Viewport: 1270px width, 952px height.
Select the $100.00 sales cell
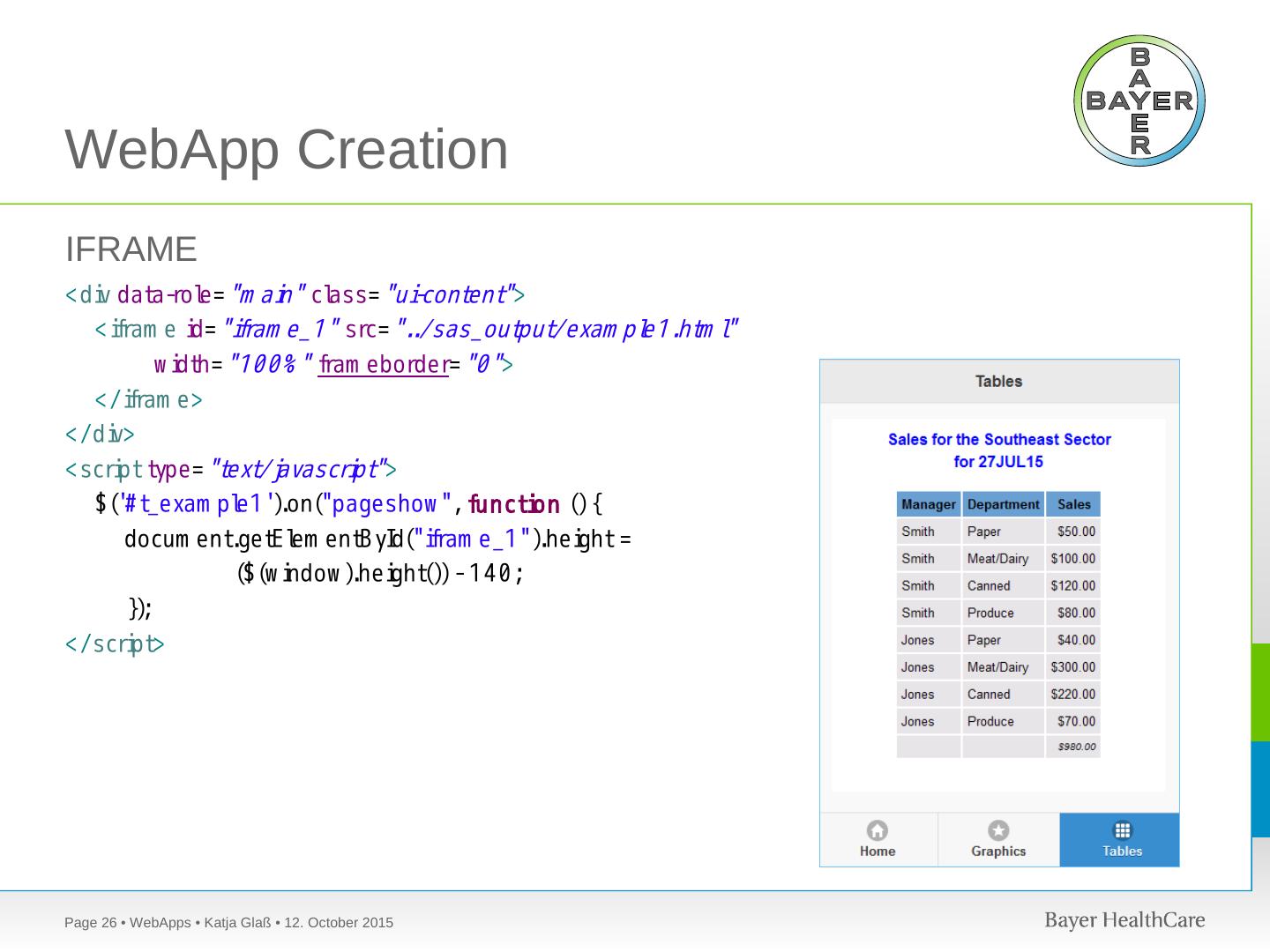pyautogui.click(x=1073, y=559)
